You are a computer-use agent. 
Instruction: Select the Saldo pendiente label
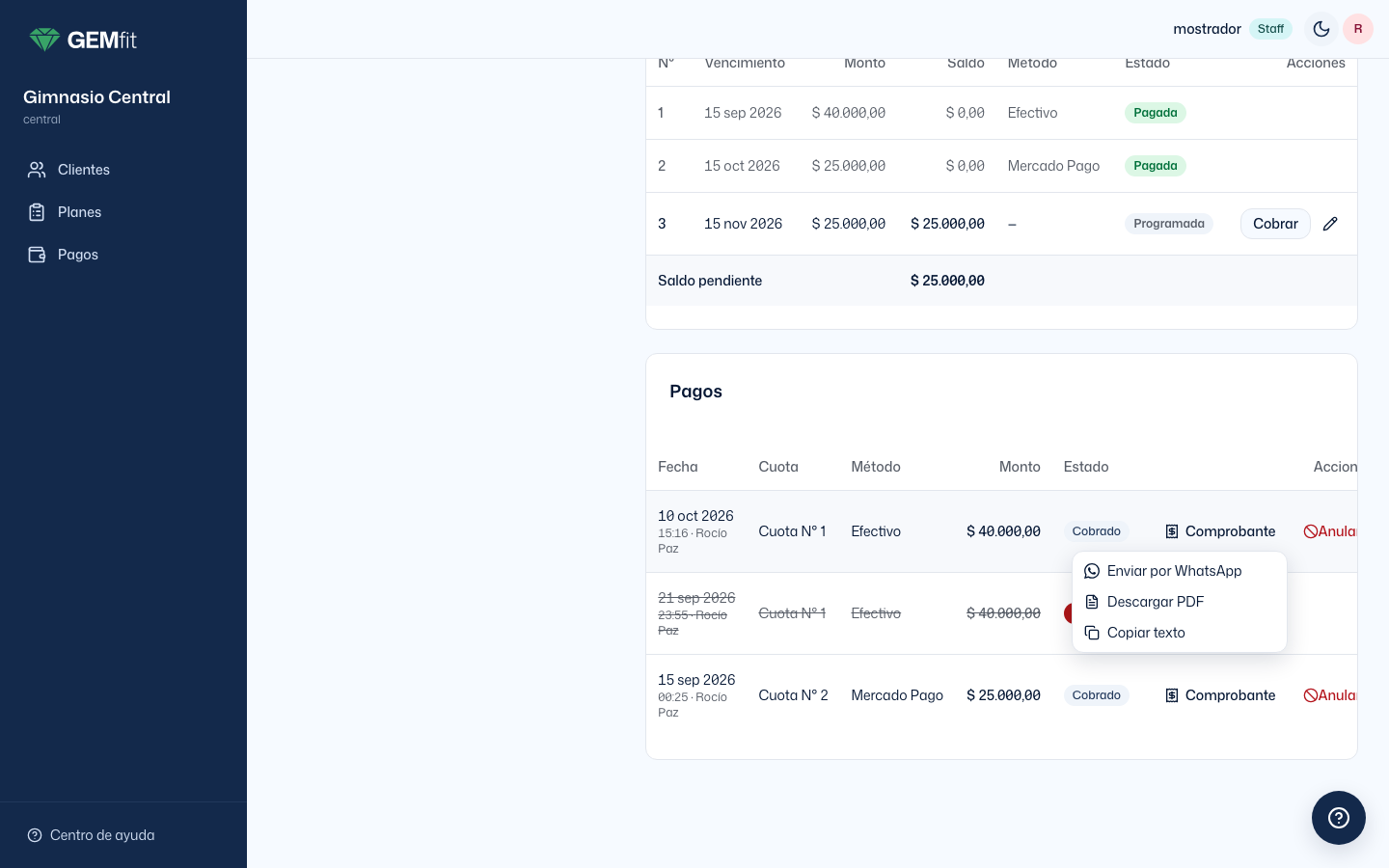point(710,281)
